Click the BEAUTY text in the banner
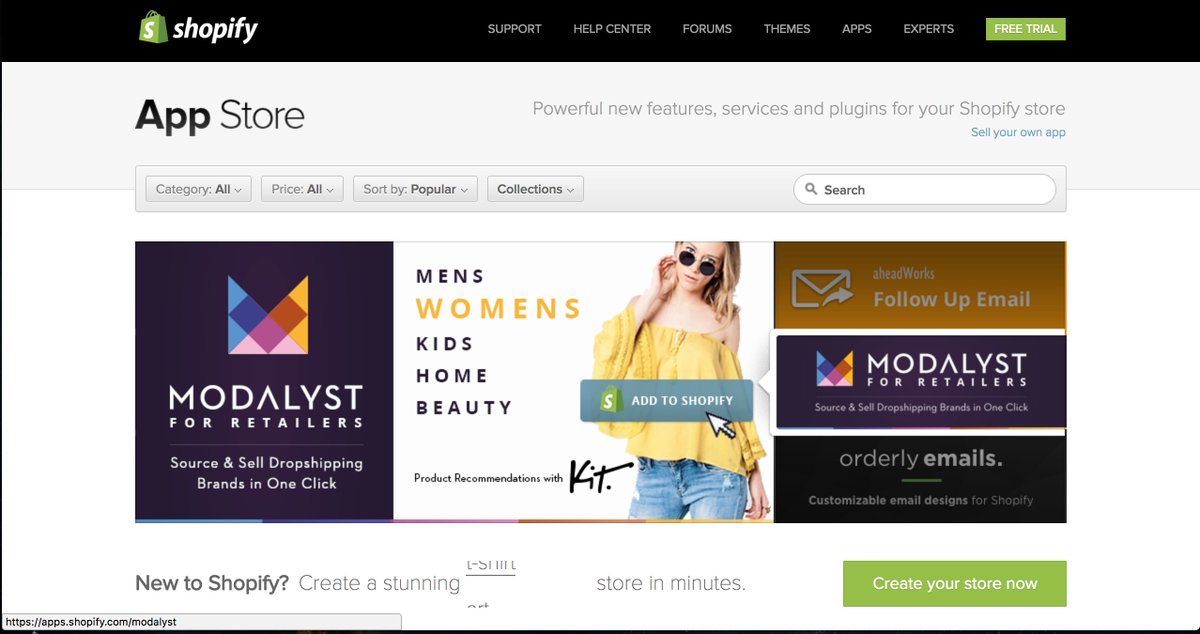Image resolution: width=1200 pixels, height=634 pixels. [464, 408]
